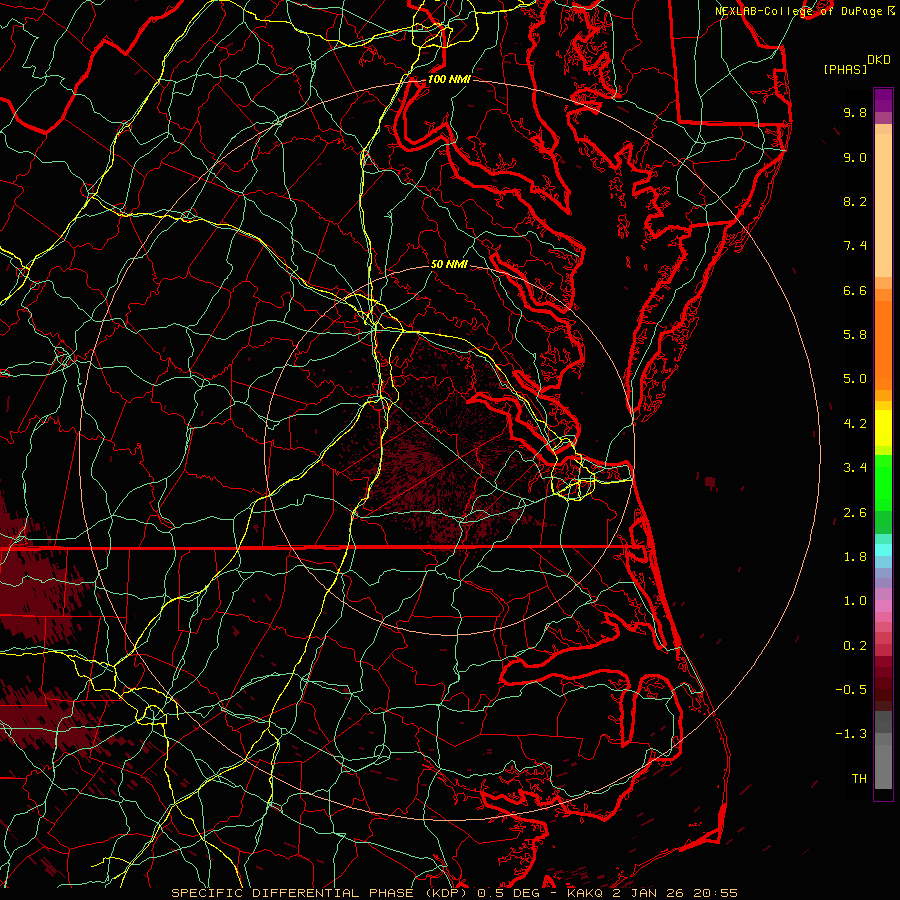
Task: Click the 2.6 scale value
Action: (x=855, y=513)
